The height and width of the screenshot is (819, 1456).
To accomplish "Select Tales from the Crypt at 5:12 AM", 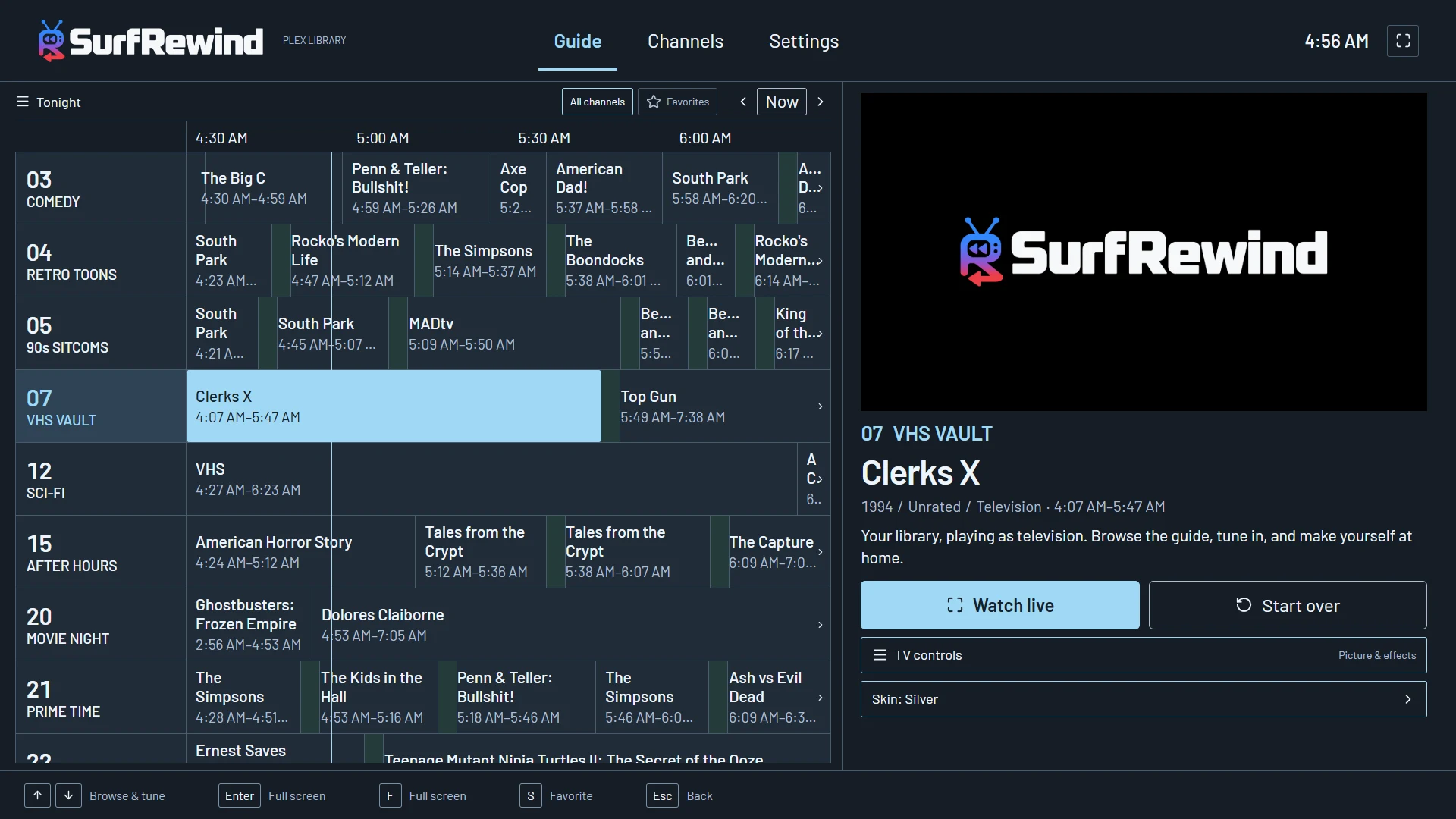I will pos(480,552).
